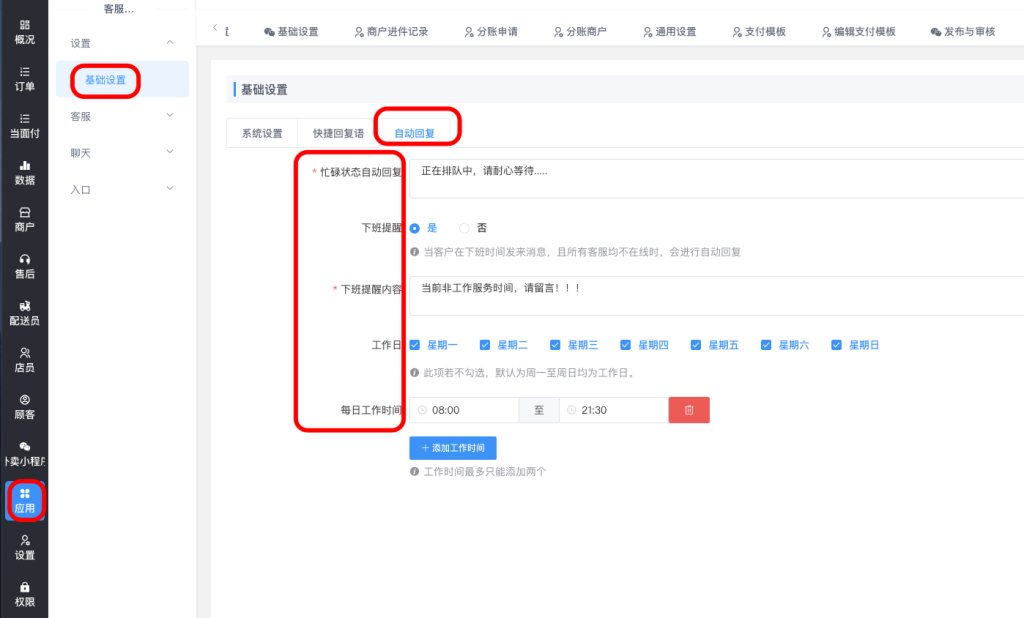Switch to 快捷回复语 tab
The width and height of the screenshot is (1024, 618).
pyautogui.click(x=338, y=133)
